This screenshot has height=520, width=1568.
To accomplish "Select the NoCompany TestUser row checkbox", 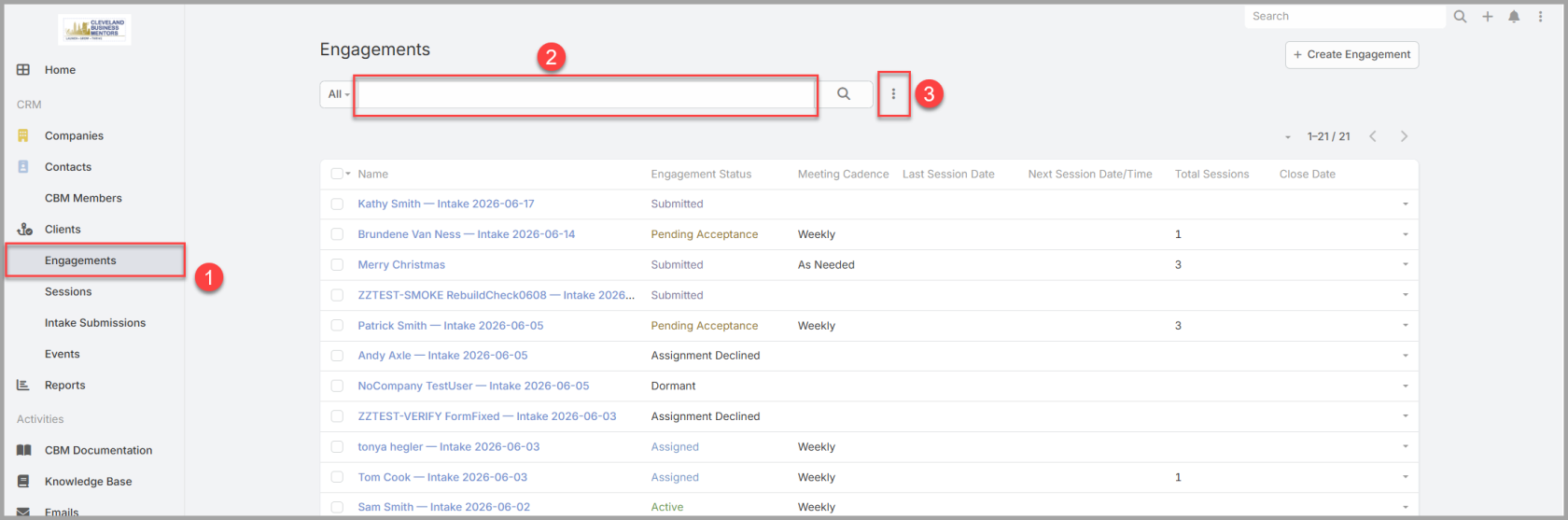I will 337,386.
